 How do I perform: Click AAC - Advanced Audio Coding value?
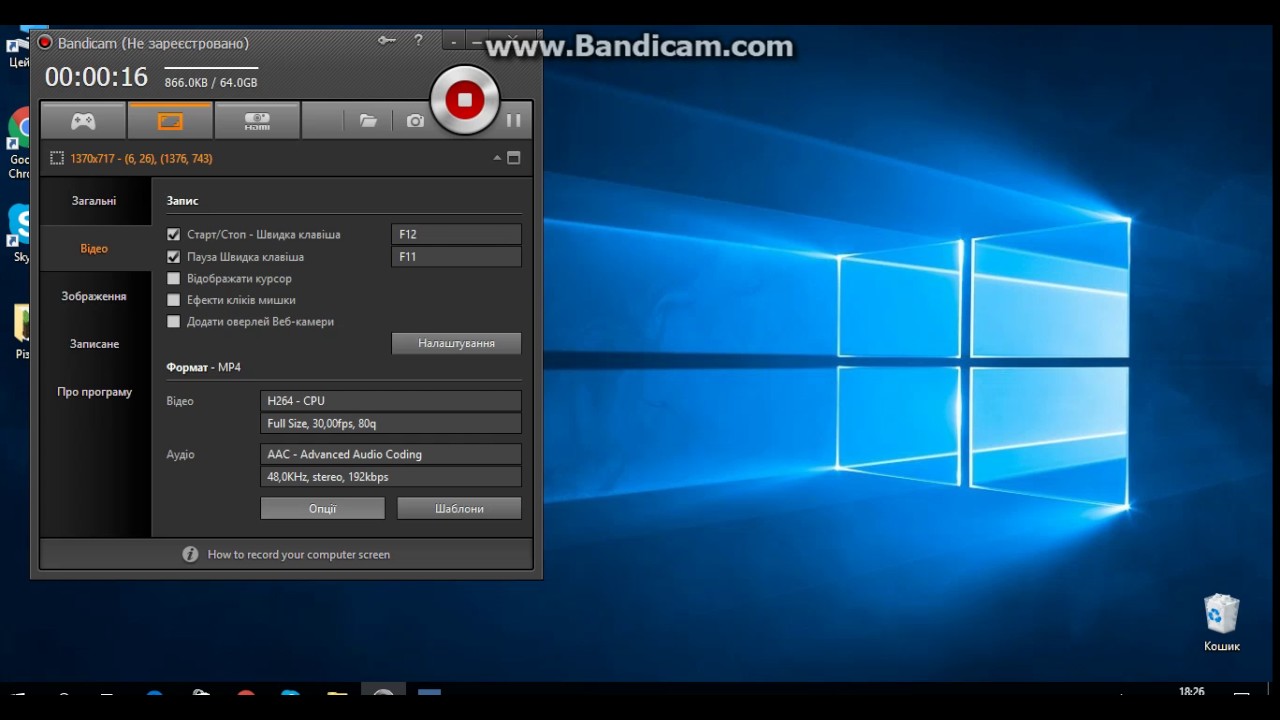[x=390, y=454]
